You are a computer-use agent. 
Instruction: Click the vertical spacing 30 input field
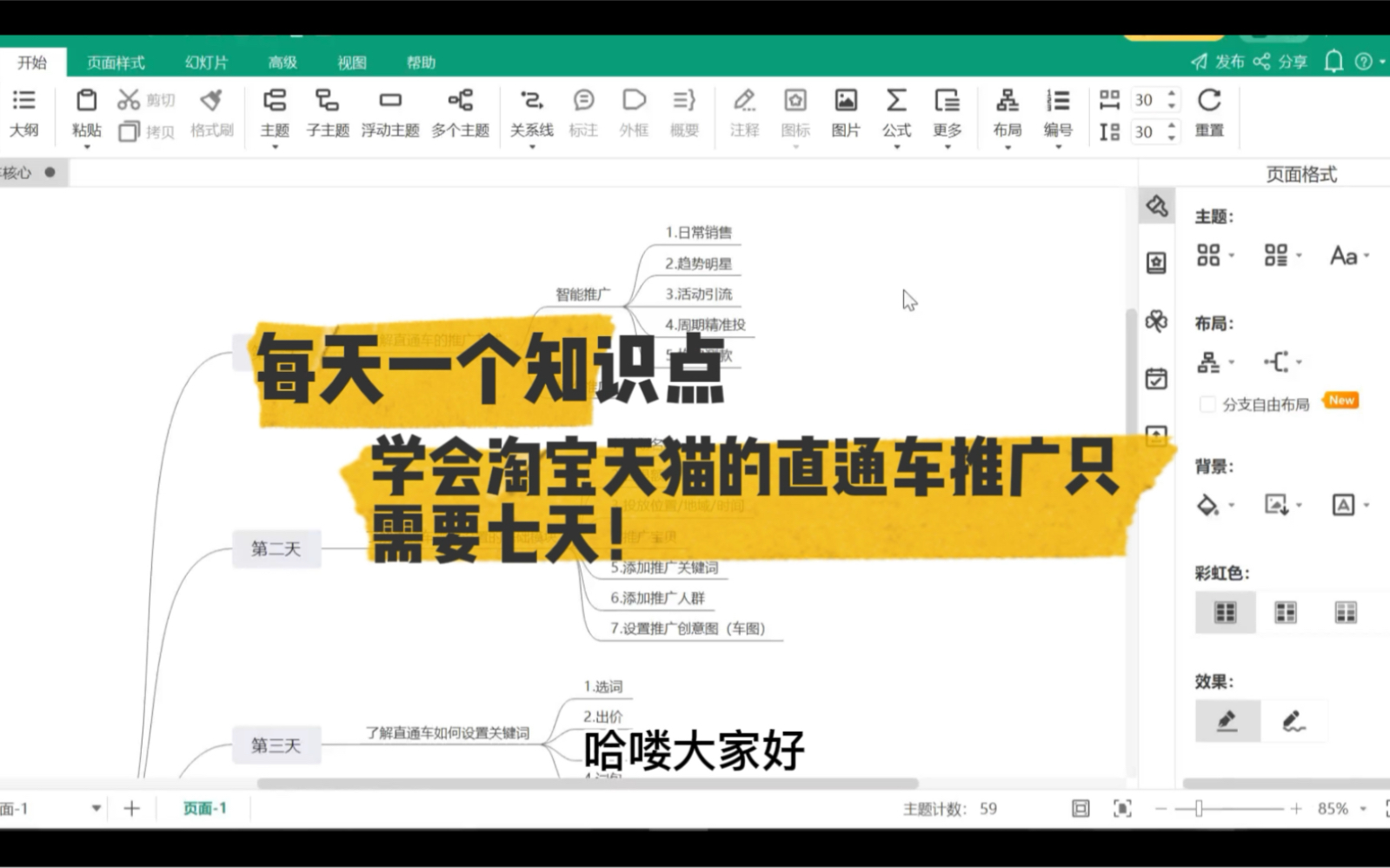click(x=1147, y=132)
